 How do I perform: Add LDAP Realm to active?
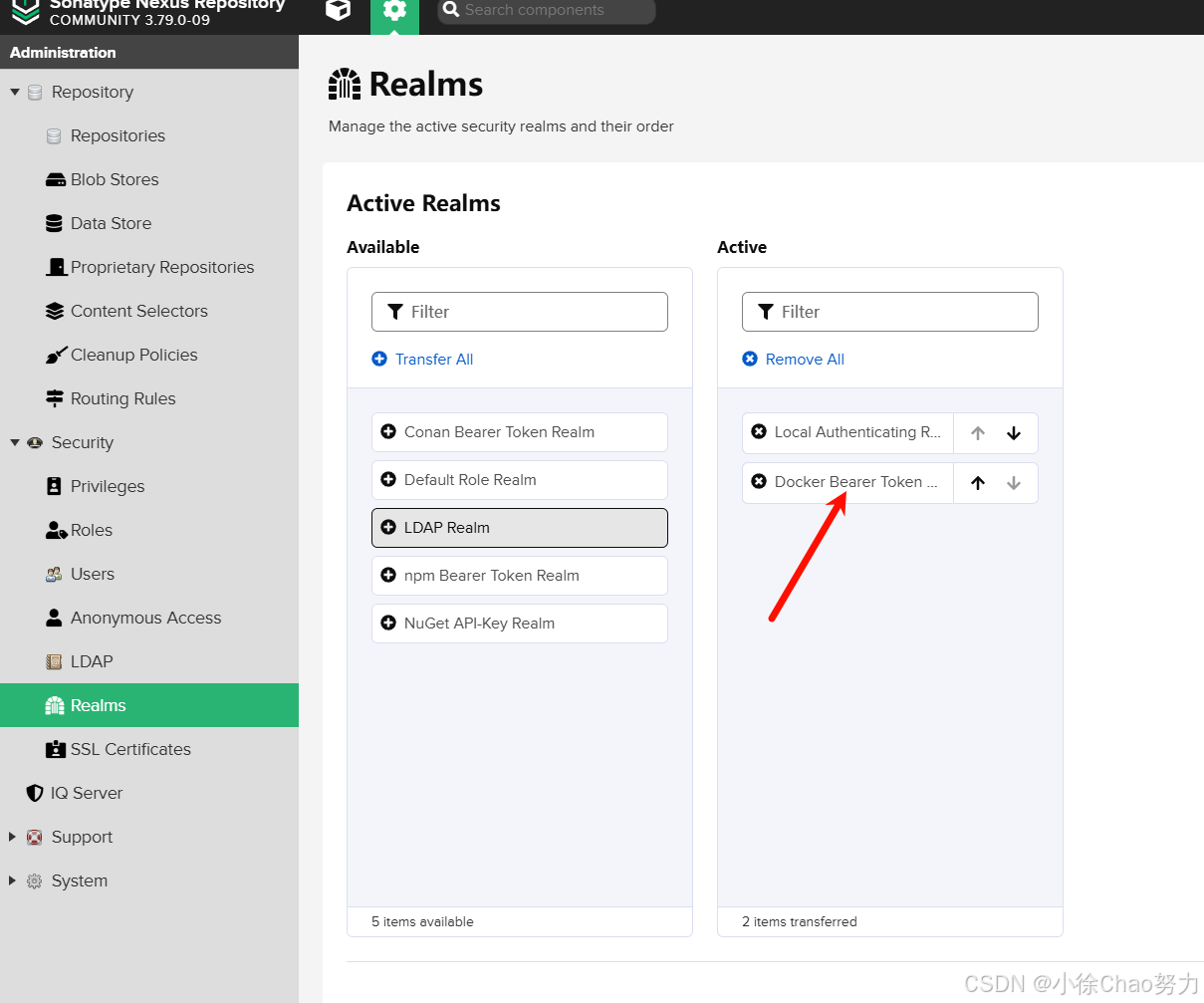pos(520,528)
